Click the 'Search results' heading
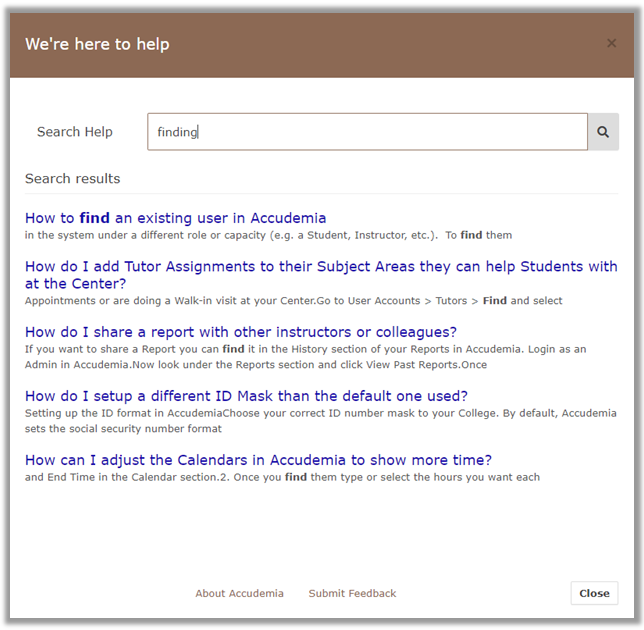Viewport: 644px width, 630px height. coord(73,179)
